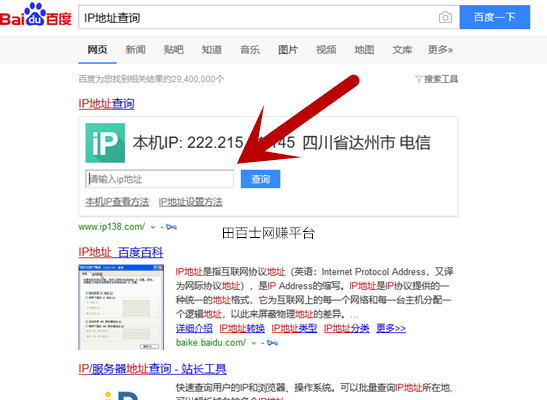The height and width of the screenshot is (400, 547).
Task: Open 本机IP查看方法 link
Action: click(117, 202)
